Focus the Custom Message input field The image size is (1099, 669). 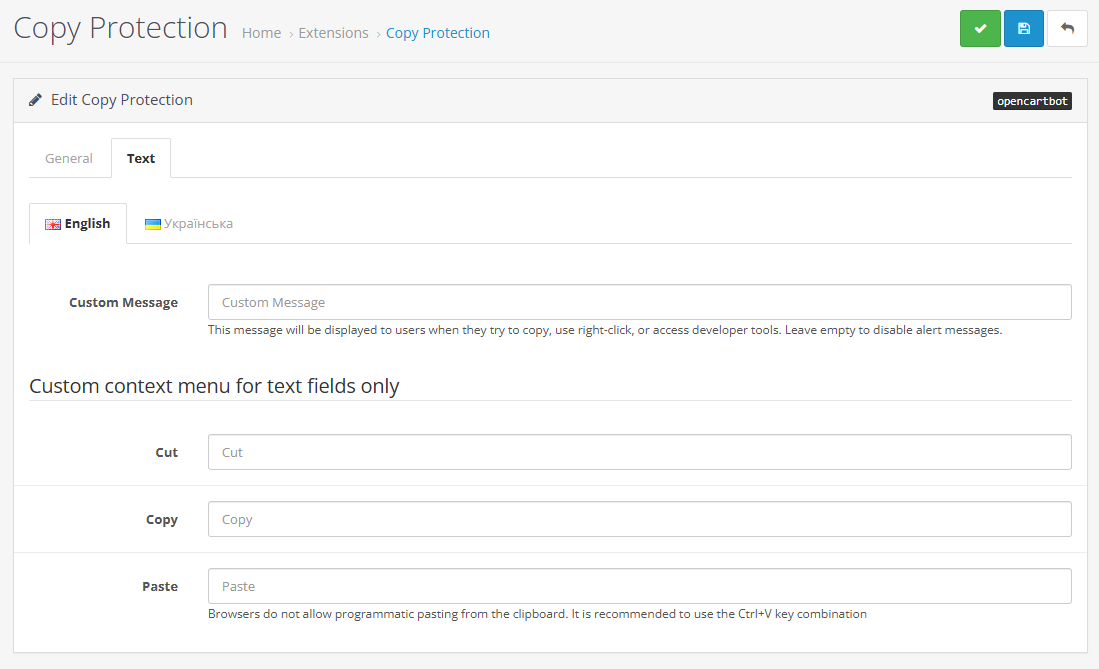[639, 302]
